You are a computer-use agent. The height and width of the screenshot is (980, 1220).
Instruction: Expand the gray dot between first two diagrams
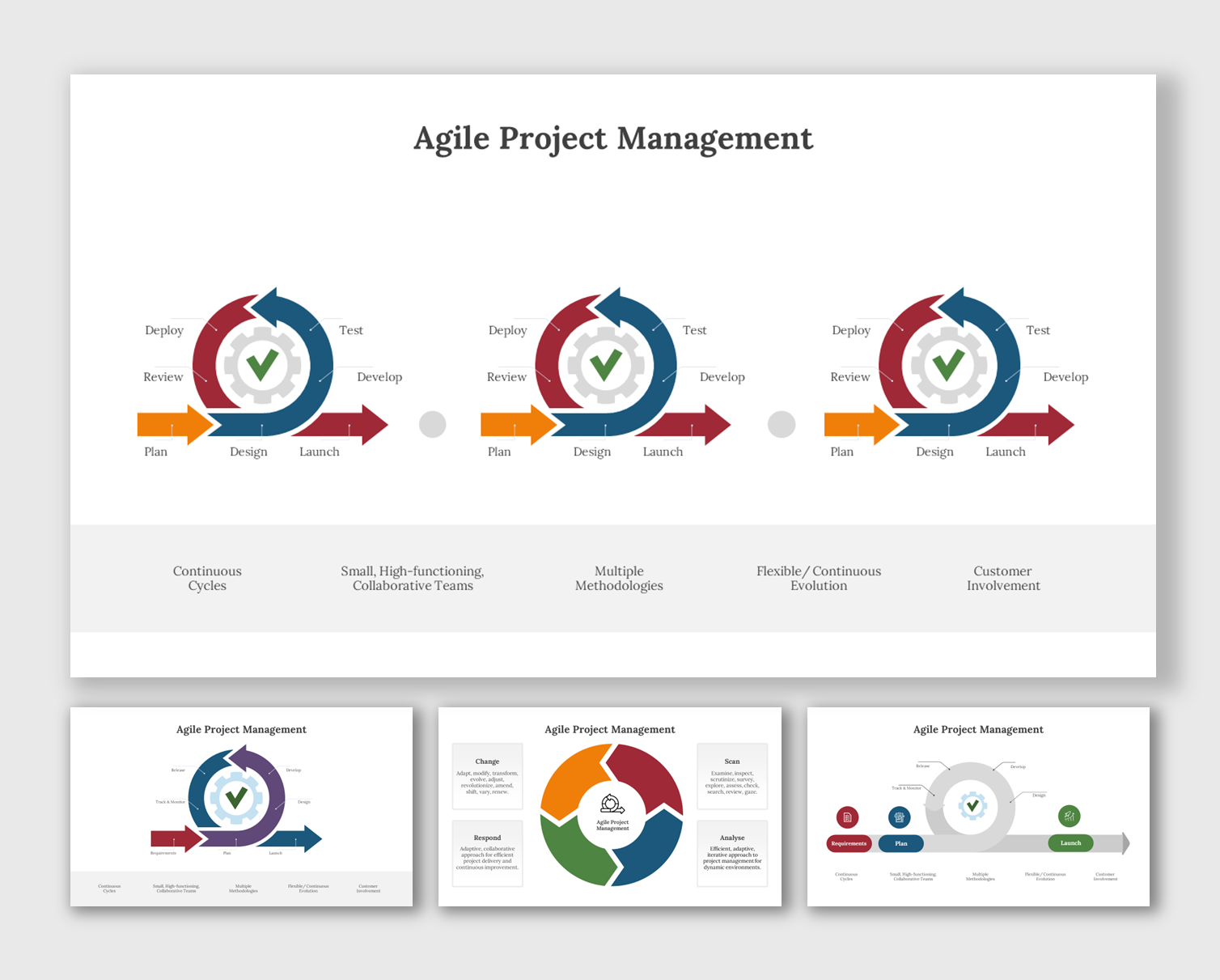coord(433,424)
